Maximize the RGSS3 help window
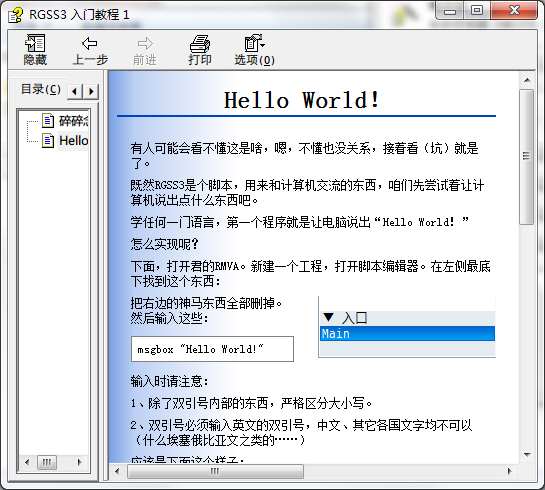The width and height of the screenshot is (545, 490). tap(477, 11)
